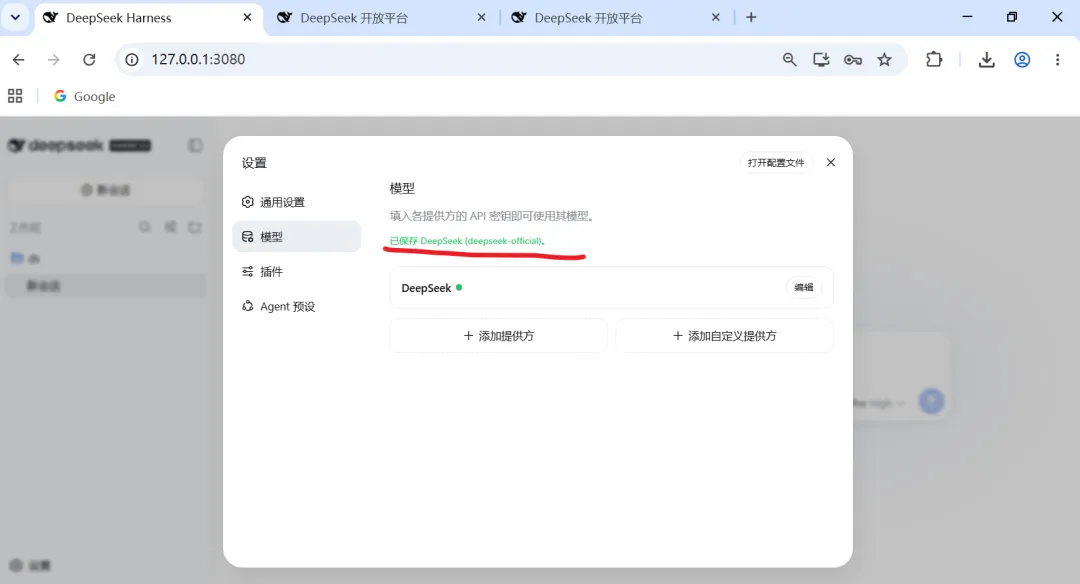Click the 设置 dialog title
The image size is (1080, 584).
(x=254, y=163)
